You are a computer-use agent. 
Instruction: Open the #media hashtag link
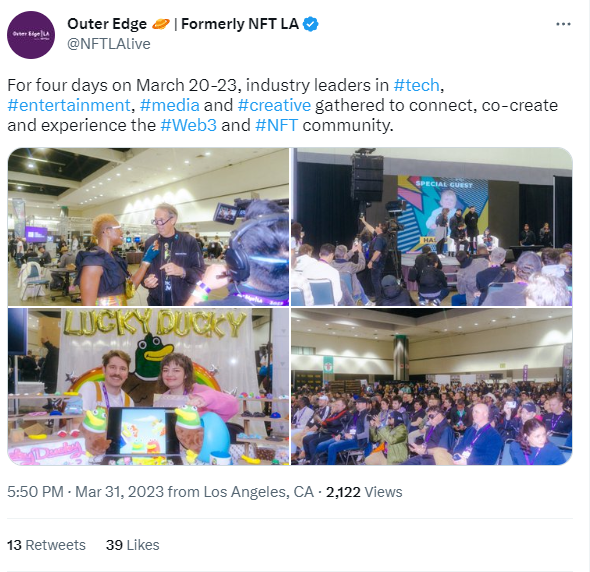(x=170, y=105)
